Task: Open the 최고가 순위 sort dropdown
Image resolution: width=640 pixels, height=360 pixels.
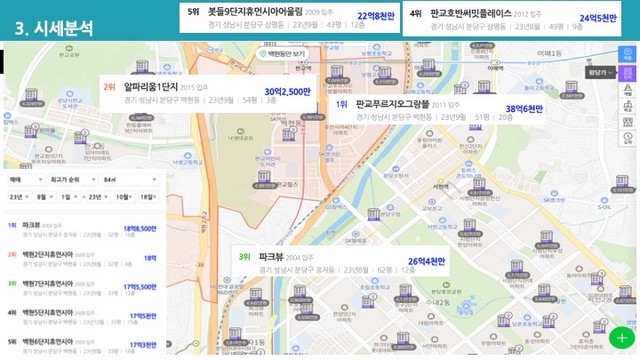Action: [x=73, y=180]
